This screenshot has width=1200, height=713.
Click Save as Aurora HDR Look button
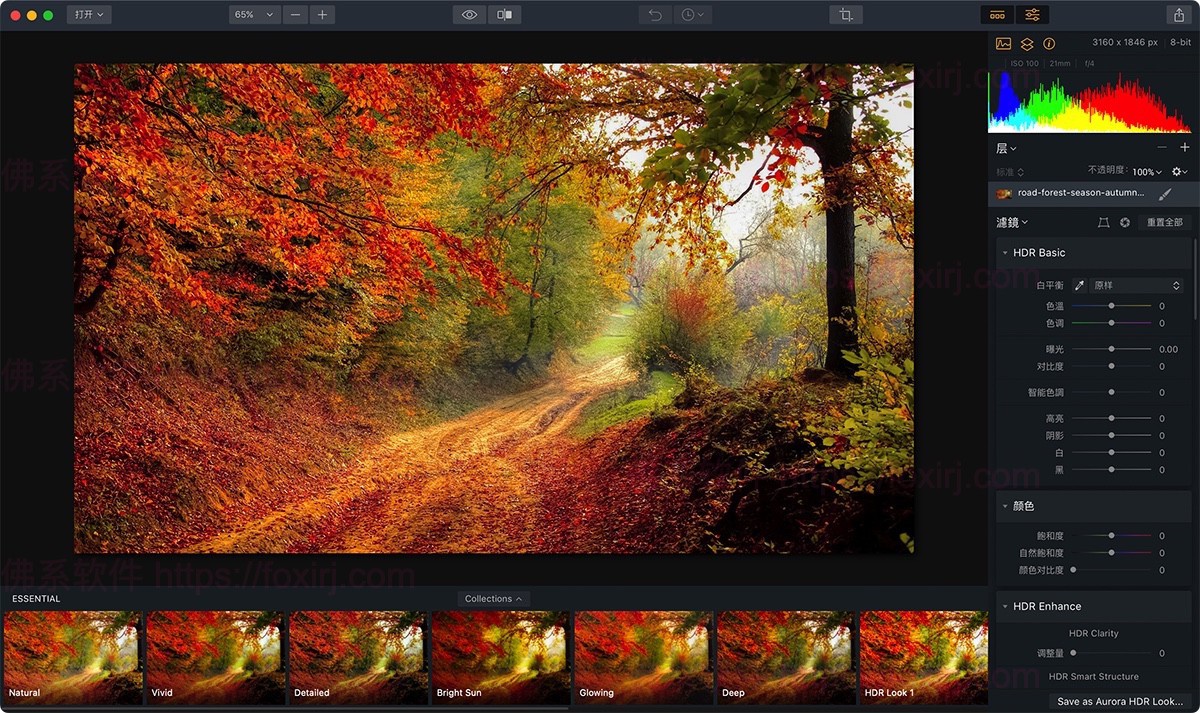pyautogui.click(x=1119, y=701)
